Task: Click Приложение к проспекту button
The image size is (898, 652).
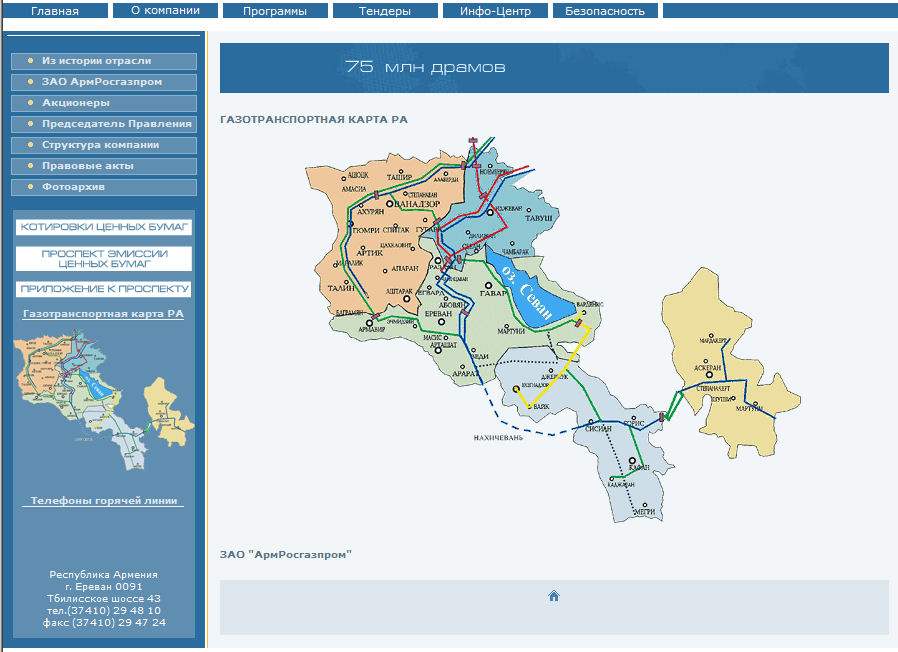Action: point(104,289)
